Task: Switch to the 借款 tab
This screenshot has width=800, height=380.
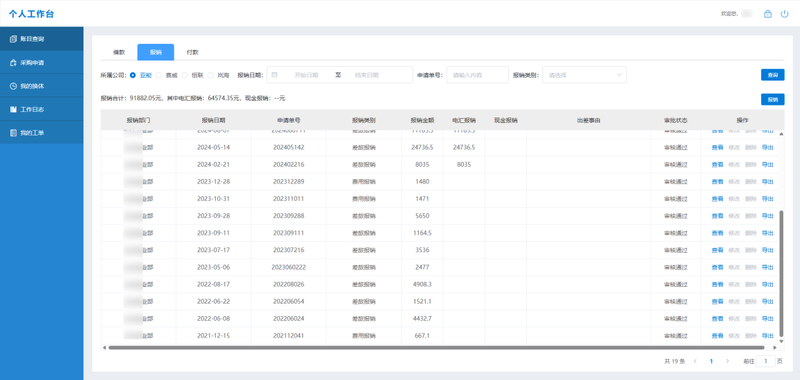Action: point(119,52)
